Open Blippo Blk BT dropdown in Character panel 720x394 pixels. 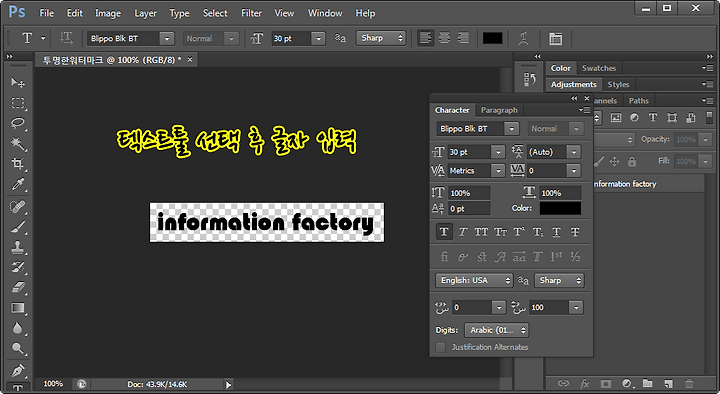pyautogui.click(x=512, y=129)
